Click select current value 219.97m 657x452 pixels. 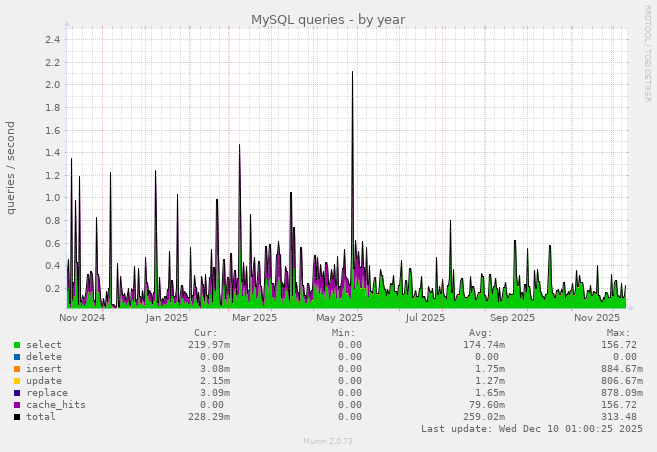(209, 345)
